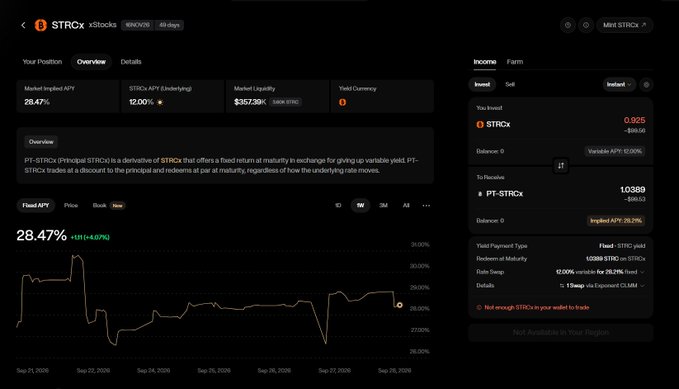The height and width of the screenshot is (389, 679).
Task: Edit the 0.925 invest amount
Action: 634,120
